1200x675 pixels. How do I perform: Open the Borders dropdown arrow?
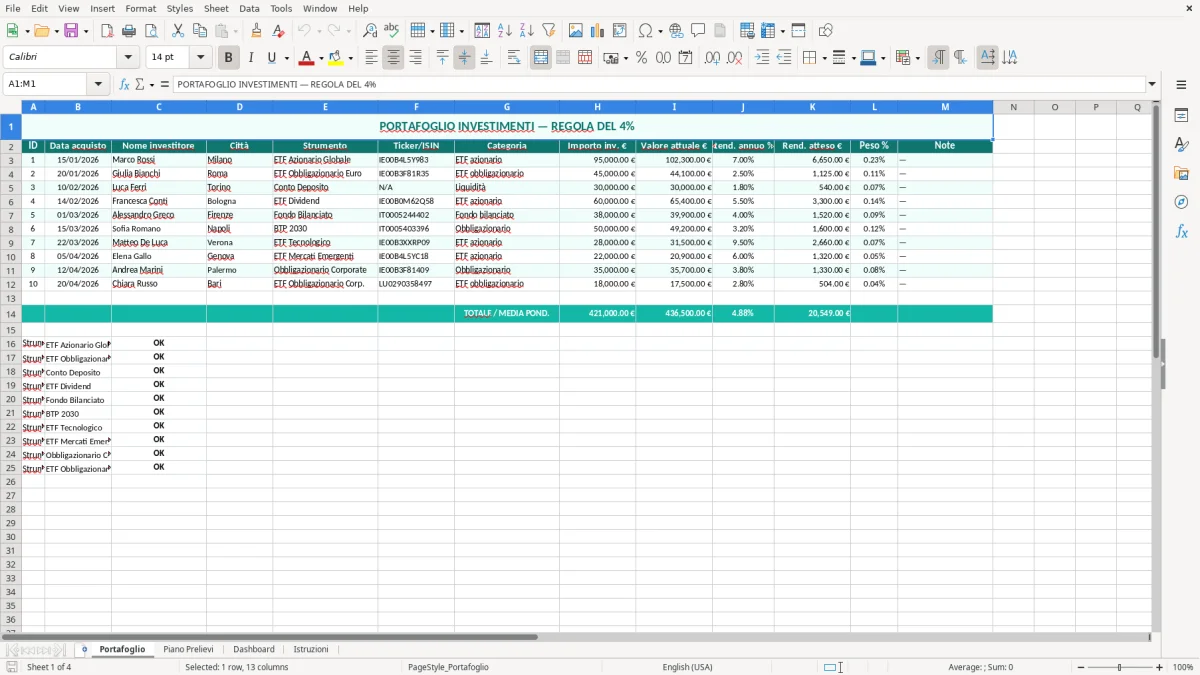tap(823, 58)
